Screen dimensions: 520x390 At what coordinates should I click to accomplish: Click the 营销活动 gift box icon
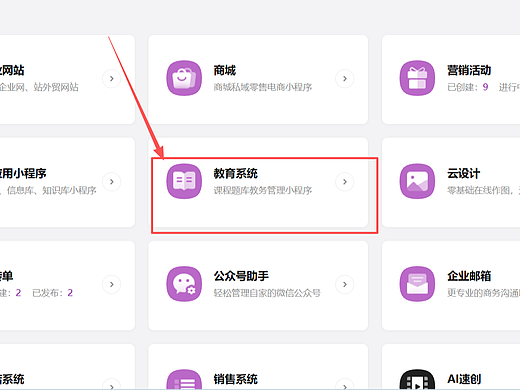tap(417, 78)
